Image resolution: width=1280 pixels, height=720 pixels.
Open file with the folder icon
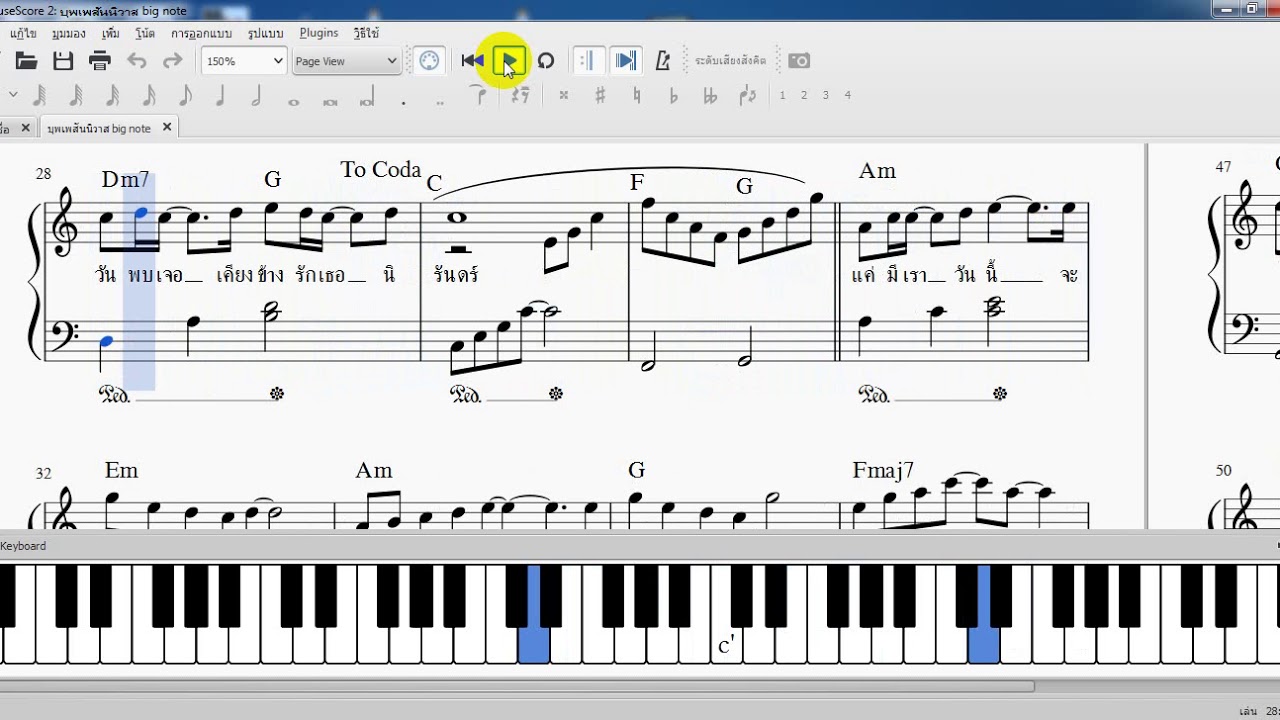tap(26, 61)
